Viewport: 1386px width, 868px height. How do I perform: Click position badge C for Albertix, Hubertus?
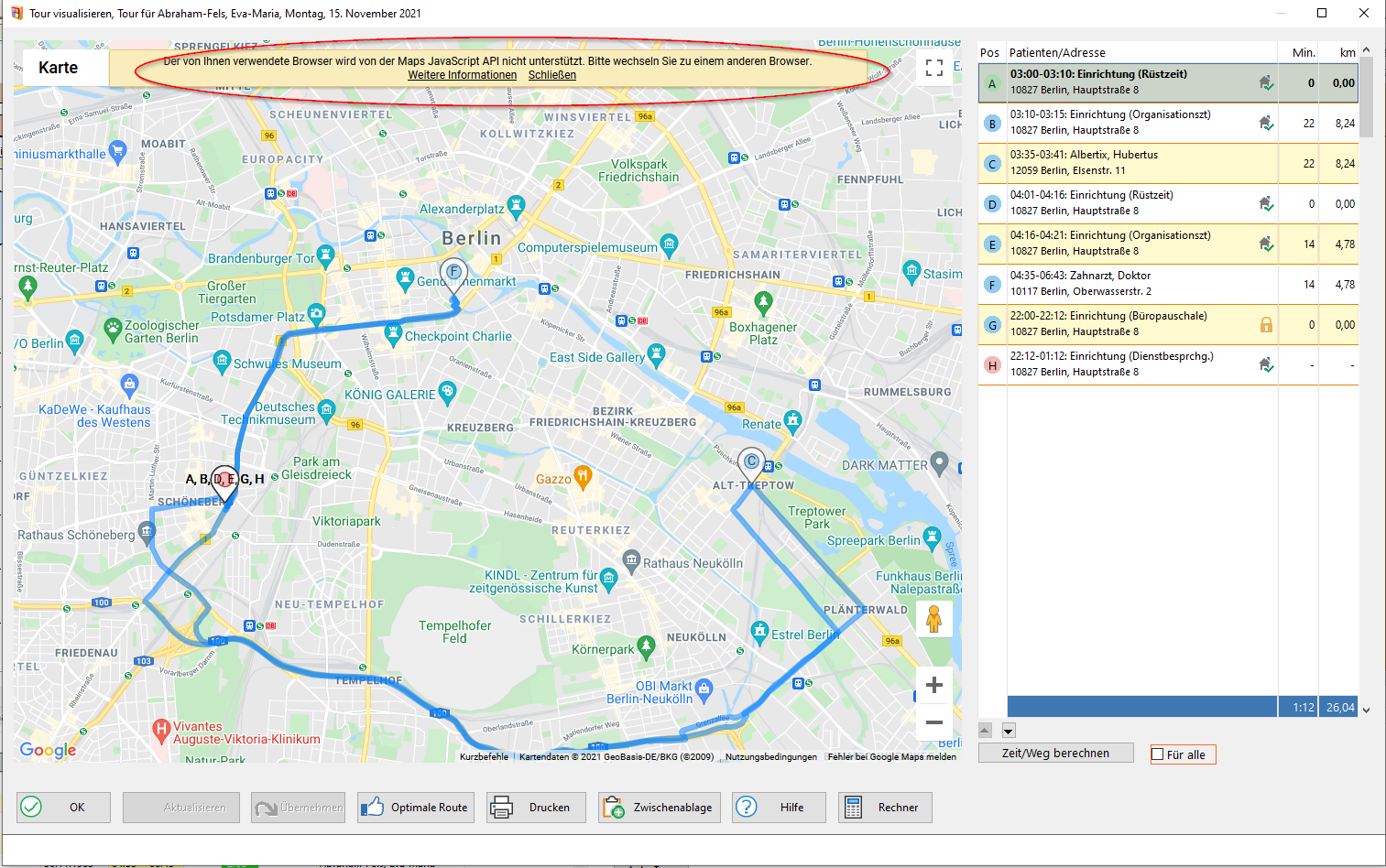pyautogui.click(x=991, y=164)
